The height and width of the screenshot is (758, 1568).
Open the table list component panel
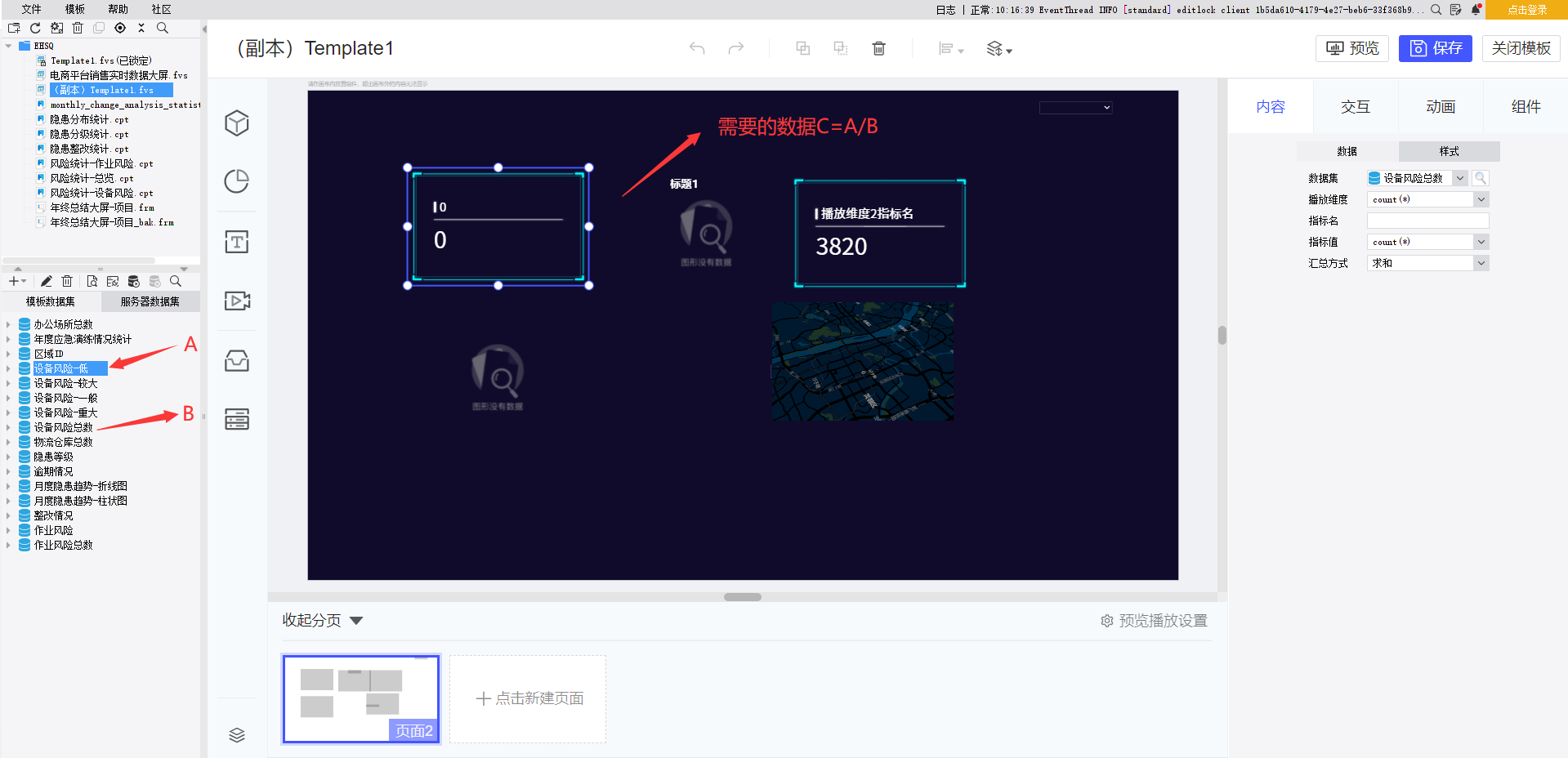click(237, 419)
